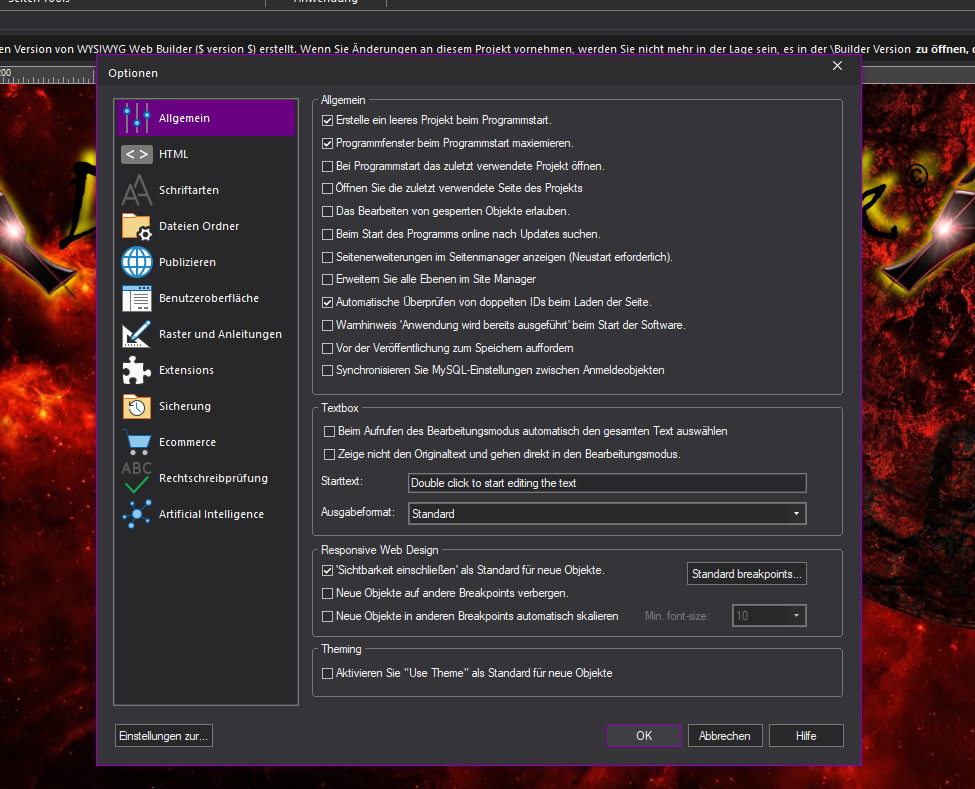Image resolution: width=975 pixels, height=789 pixels.
Task: Select the Extensions label in sidebar
Action: 186,370
